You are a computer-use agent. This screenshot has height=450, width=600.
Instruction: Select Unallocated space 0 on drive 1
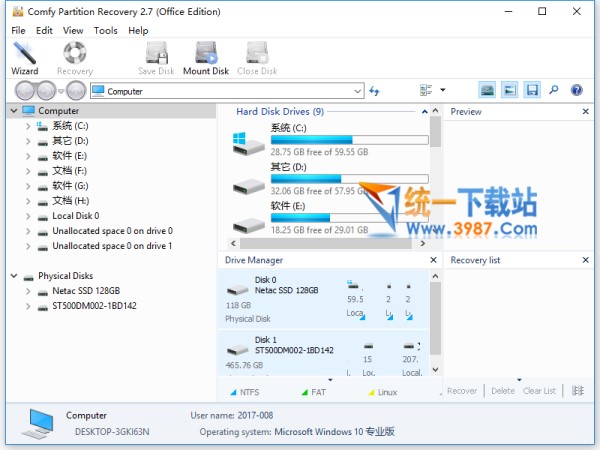[112, 246]
